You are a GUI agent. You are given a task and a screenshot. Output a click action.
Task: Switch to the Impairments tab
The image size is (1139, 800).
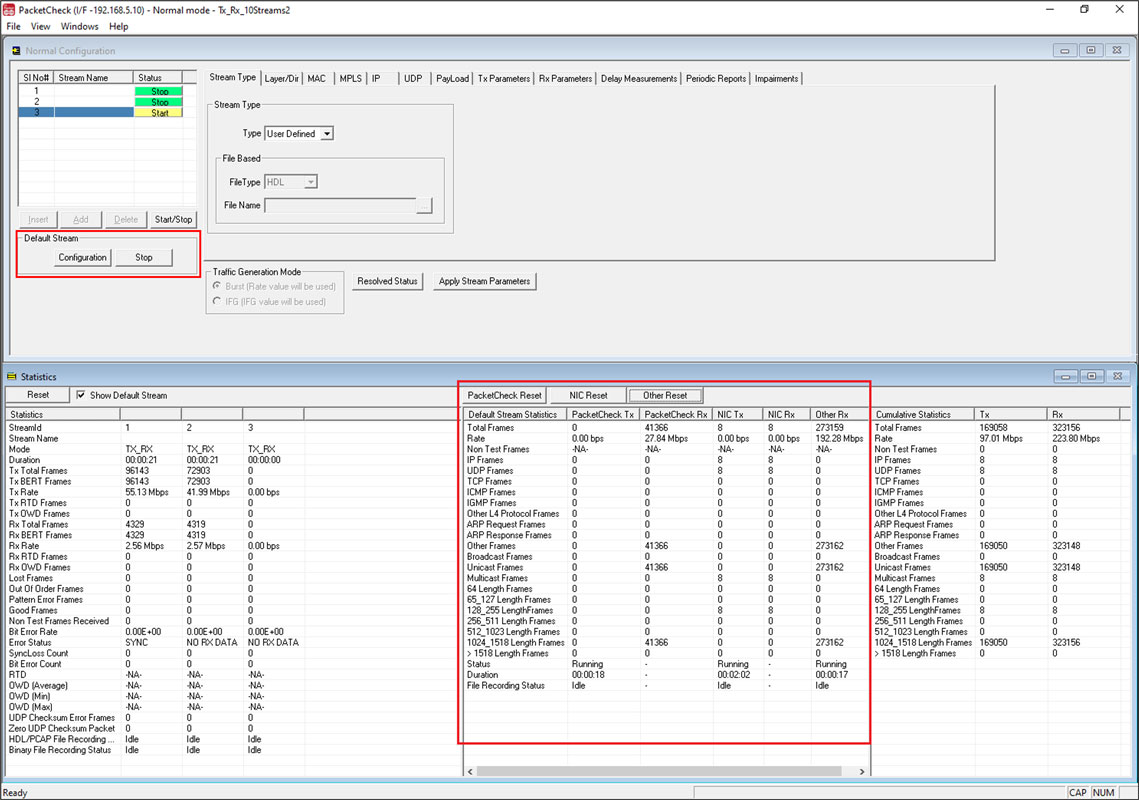[x=777, y=78]
